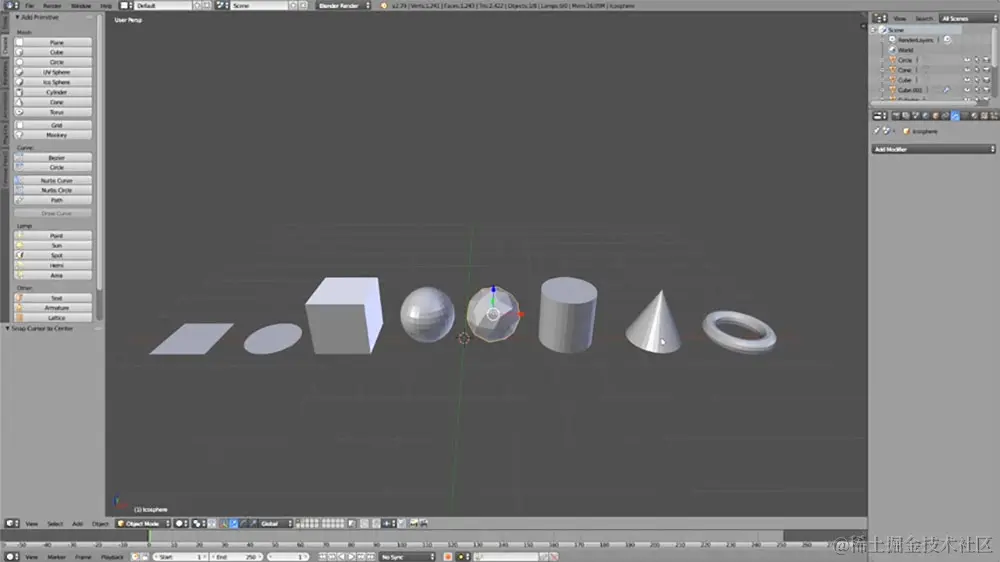This screenshot has height=562, width=1000.
Task: Open the Blender Render engine dropdown
Action: (x=344, y=6)
